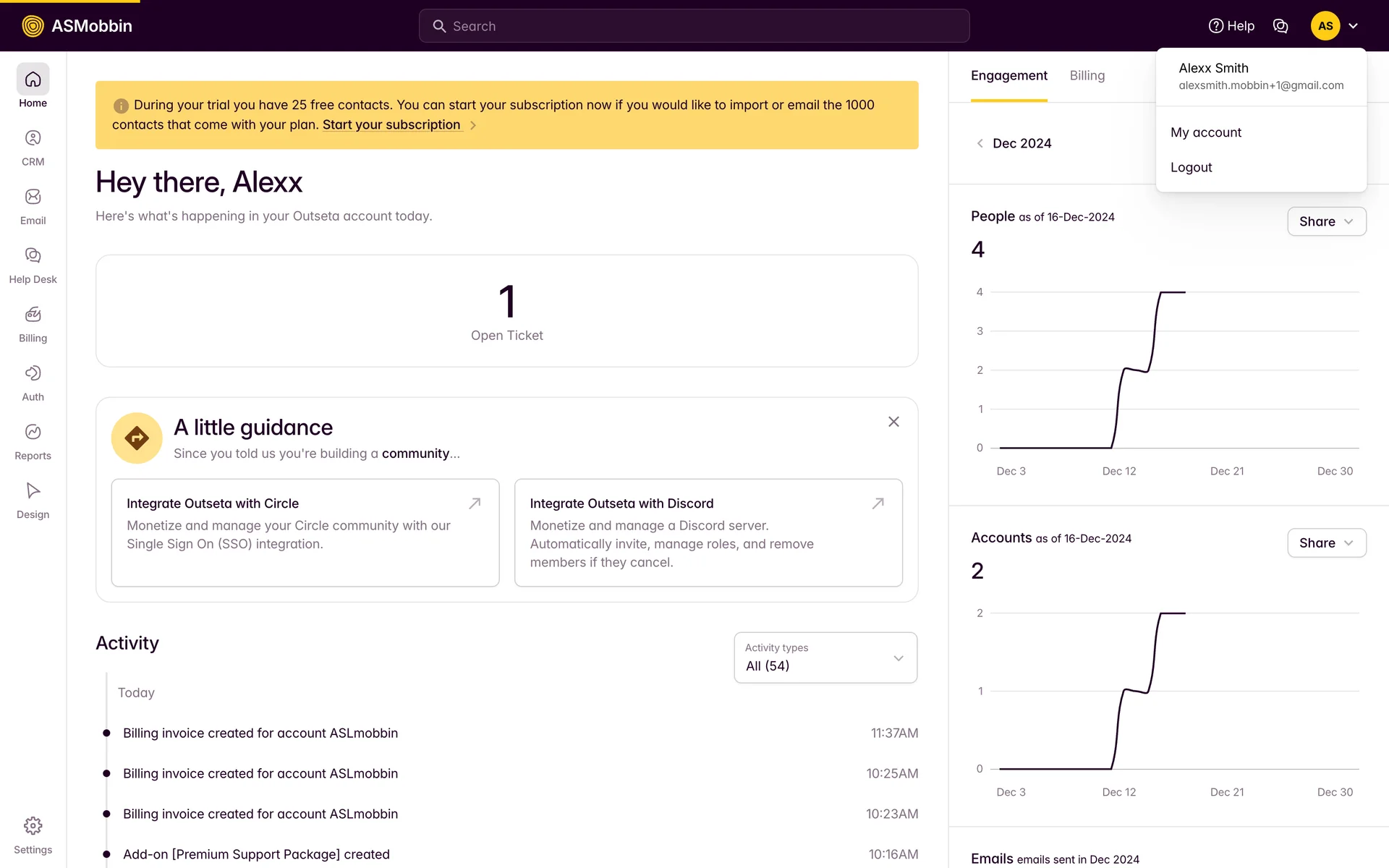Click into the Search field
The height and width of the screenshot is (868, 1389).
tap(694, 26)
